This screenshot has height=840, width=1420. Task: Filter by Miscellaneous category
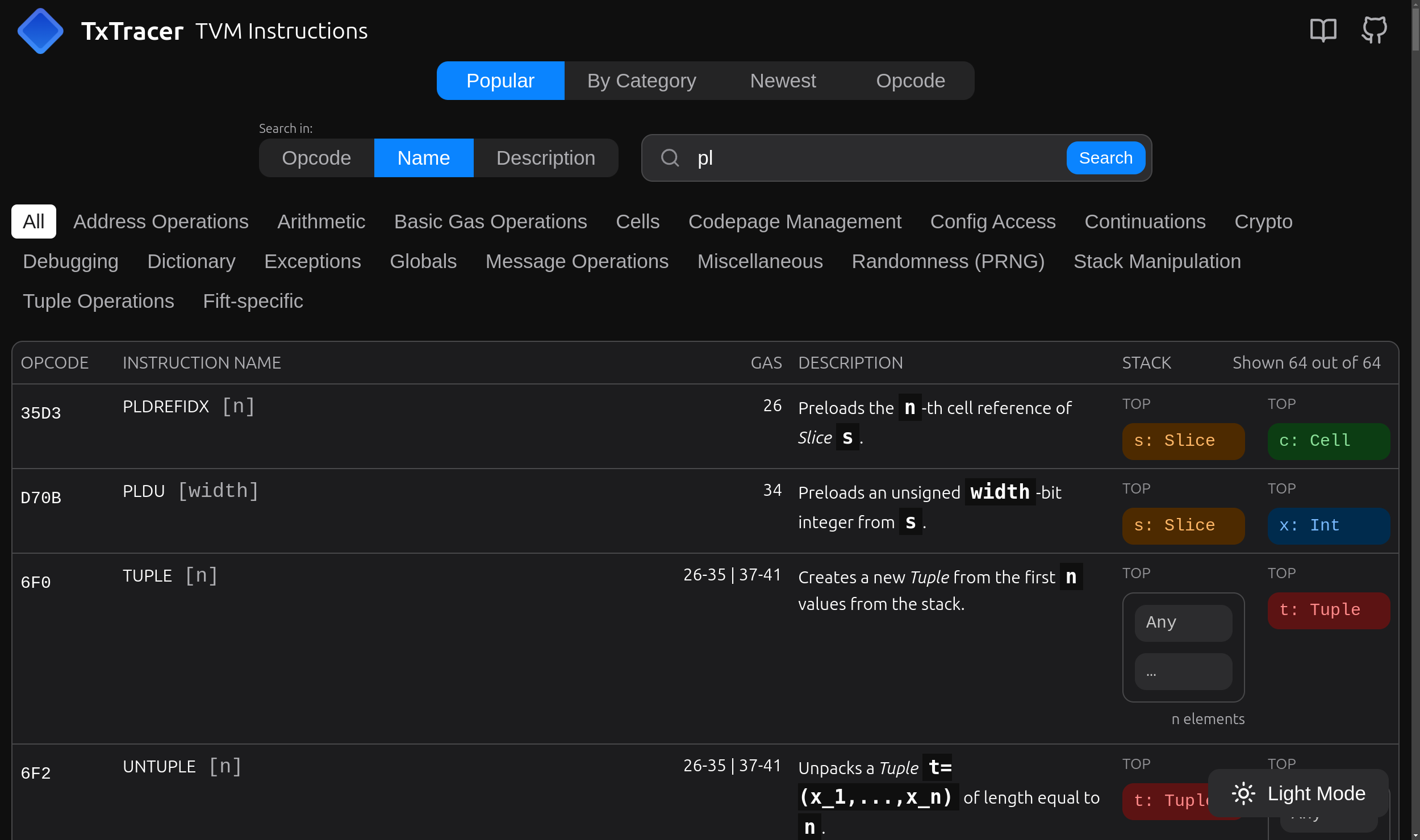pos(760,261)
